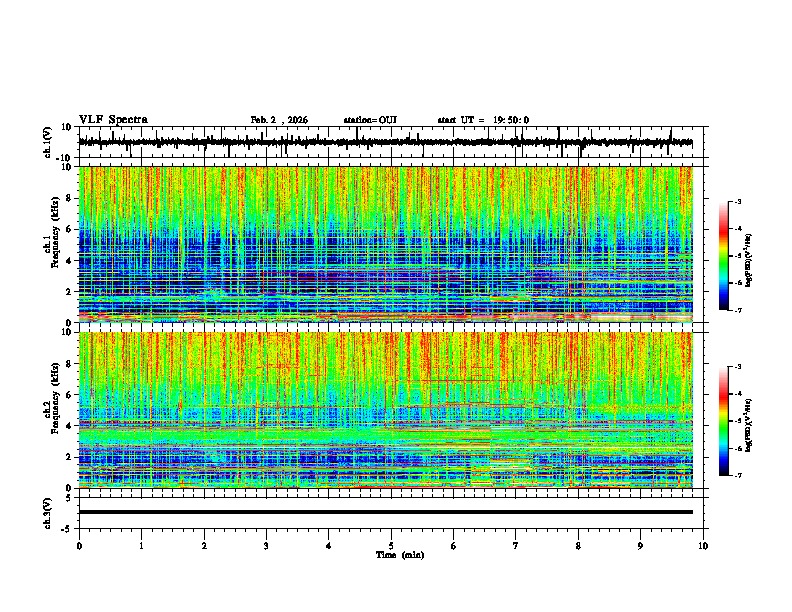Click the ch.3 flat black trace
Screen dimensions: 792x612
coord(385,512)
